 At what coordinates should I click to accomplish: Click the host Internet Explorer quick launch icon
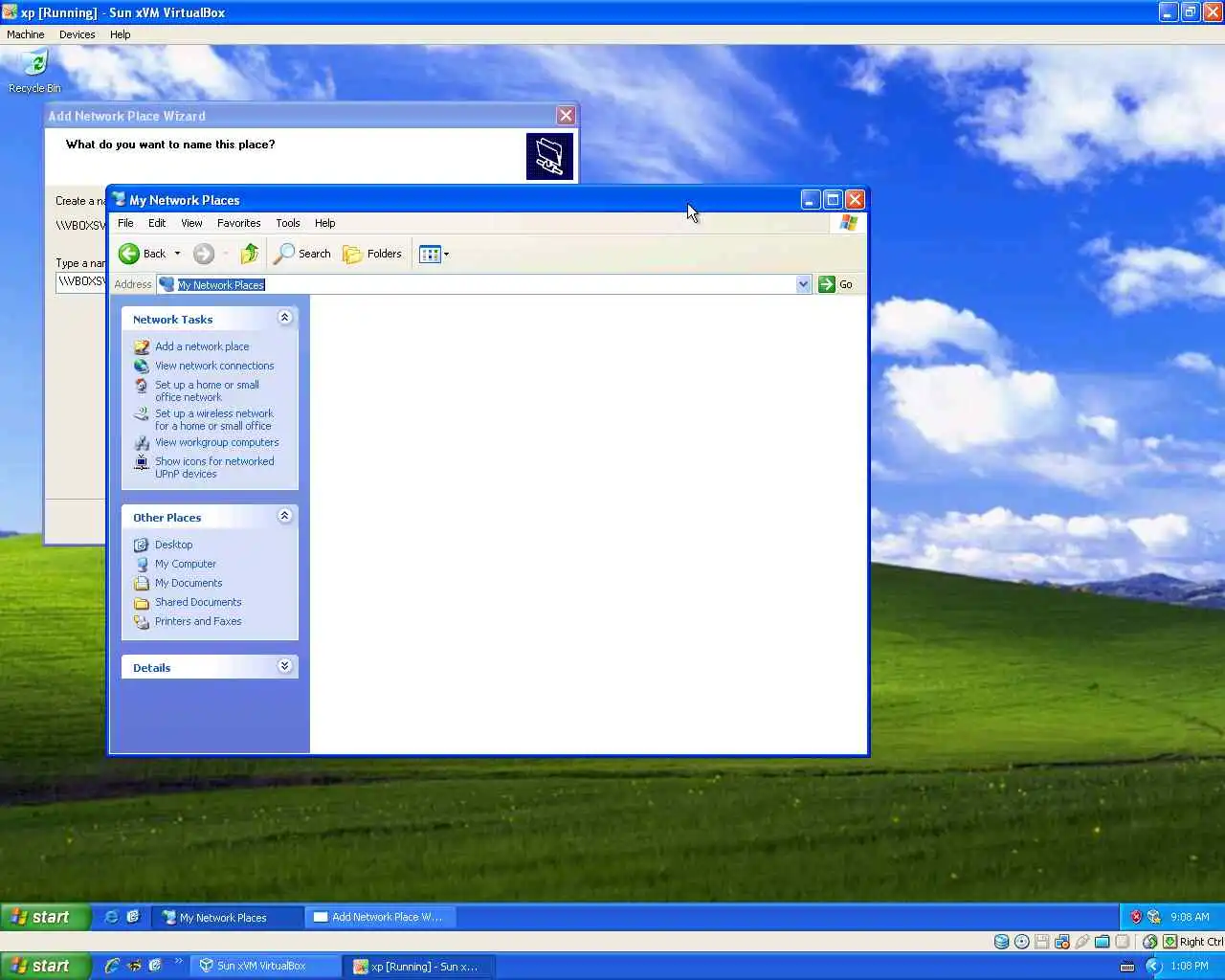click(x=112, y=967)
